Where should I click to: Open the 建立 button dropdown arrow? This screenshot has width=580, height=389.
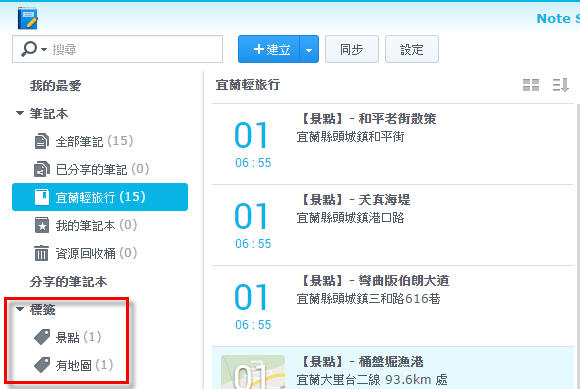pos(309,50)
